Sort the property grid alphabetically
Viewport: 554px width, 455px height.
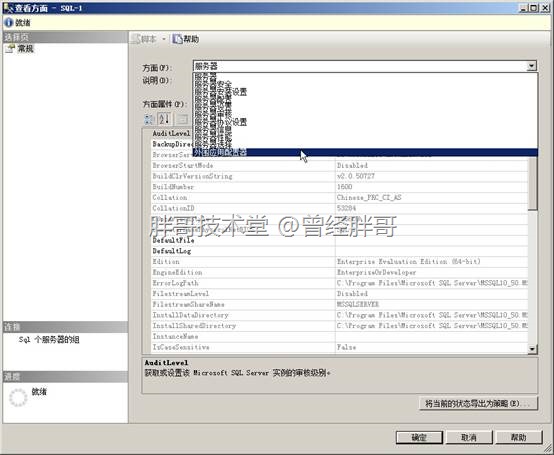pyautogui.click(x=164, y=119)
